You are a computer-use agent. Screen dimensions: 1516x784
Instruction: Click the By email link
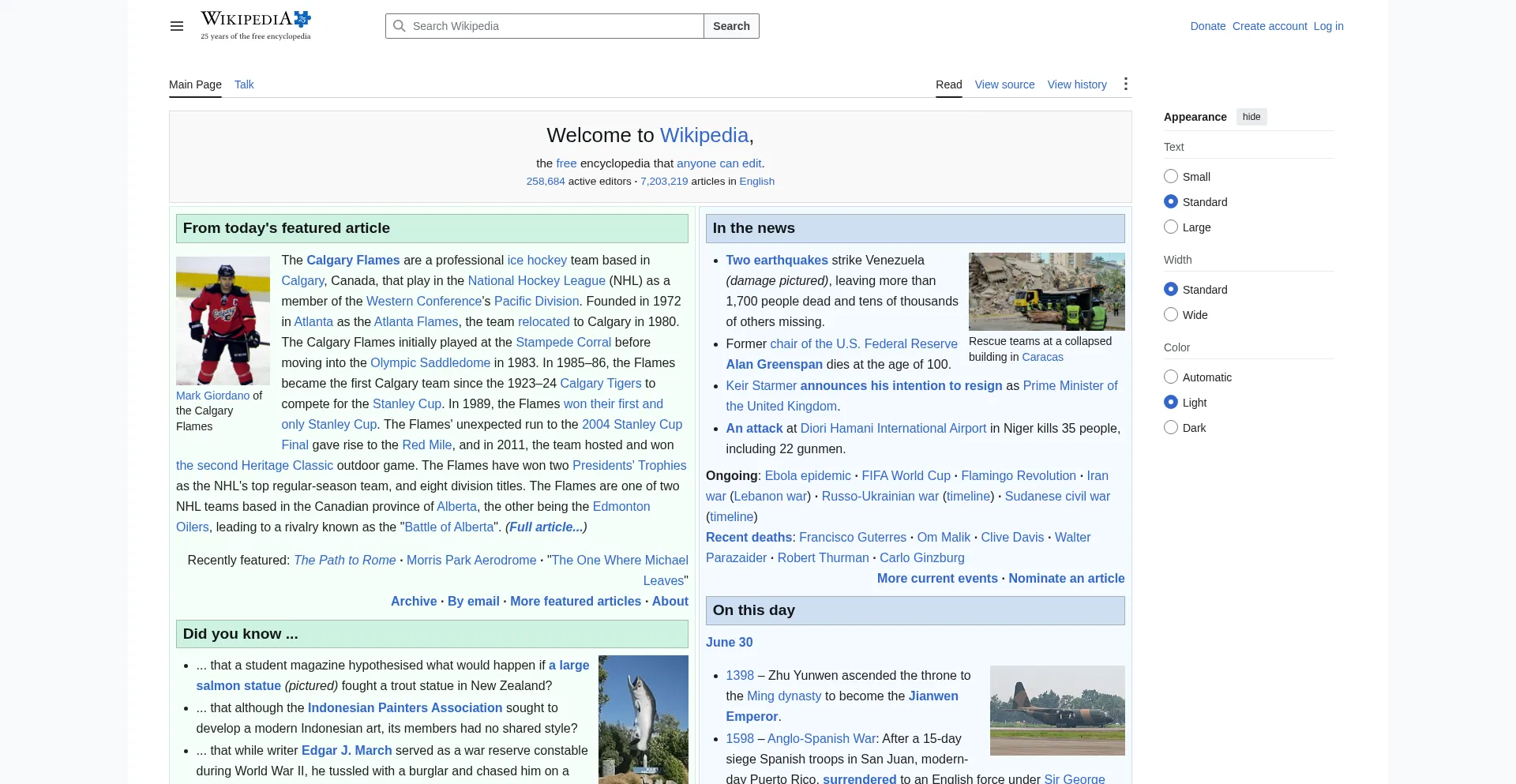(x=474, y=601)
